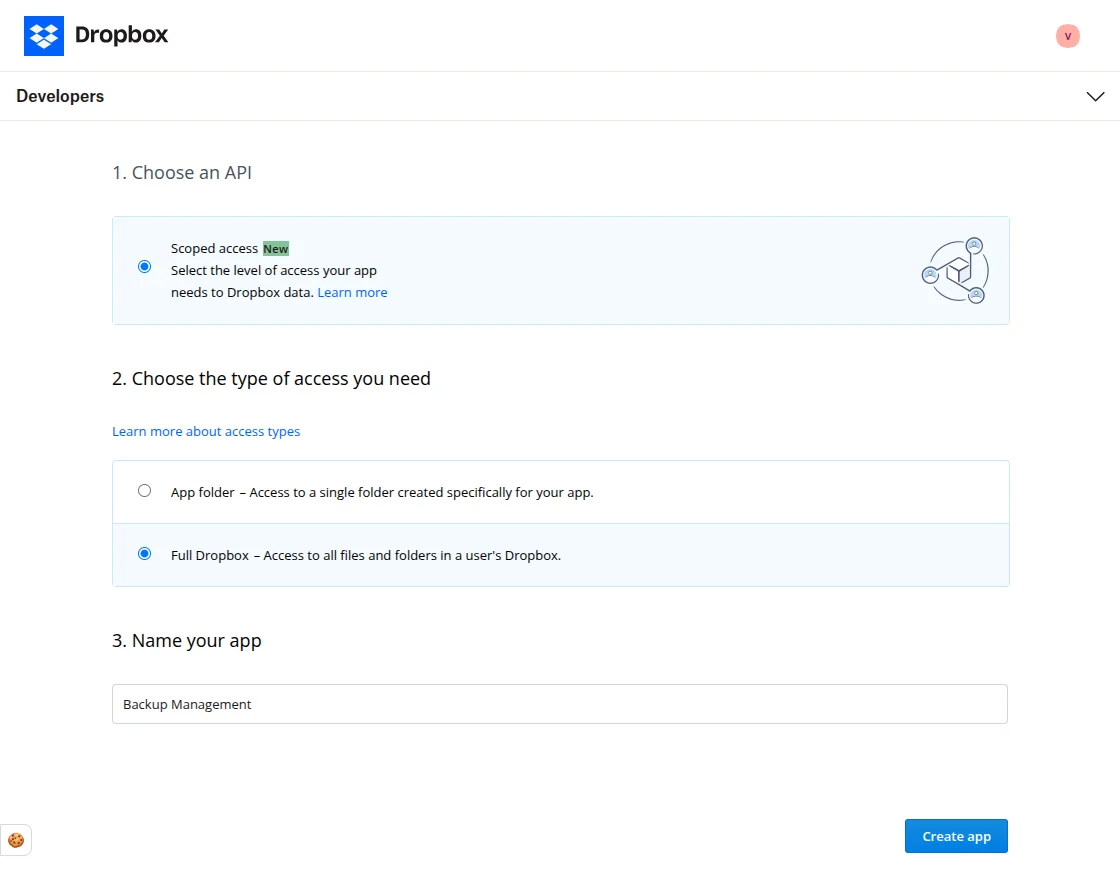The width and height of the screenshot is (1120, 880).
Task: Click the Dropbox wordmark text
Action: (121, 35)
